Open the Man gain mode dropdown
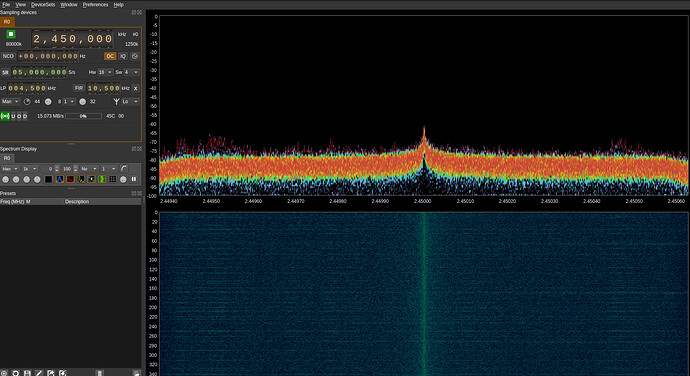The image size is (690, 376). pos(11,102)
